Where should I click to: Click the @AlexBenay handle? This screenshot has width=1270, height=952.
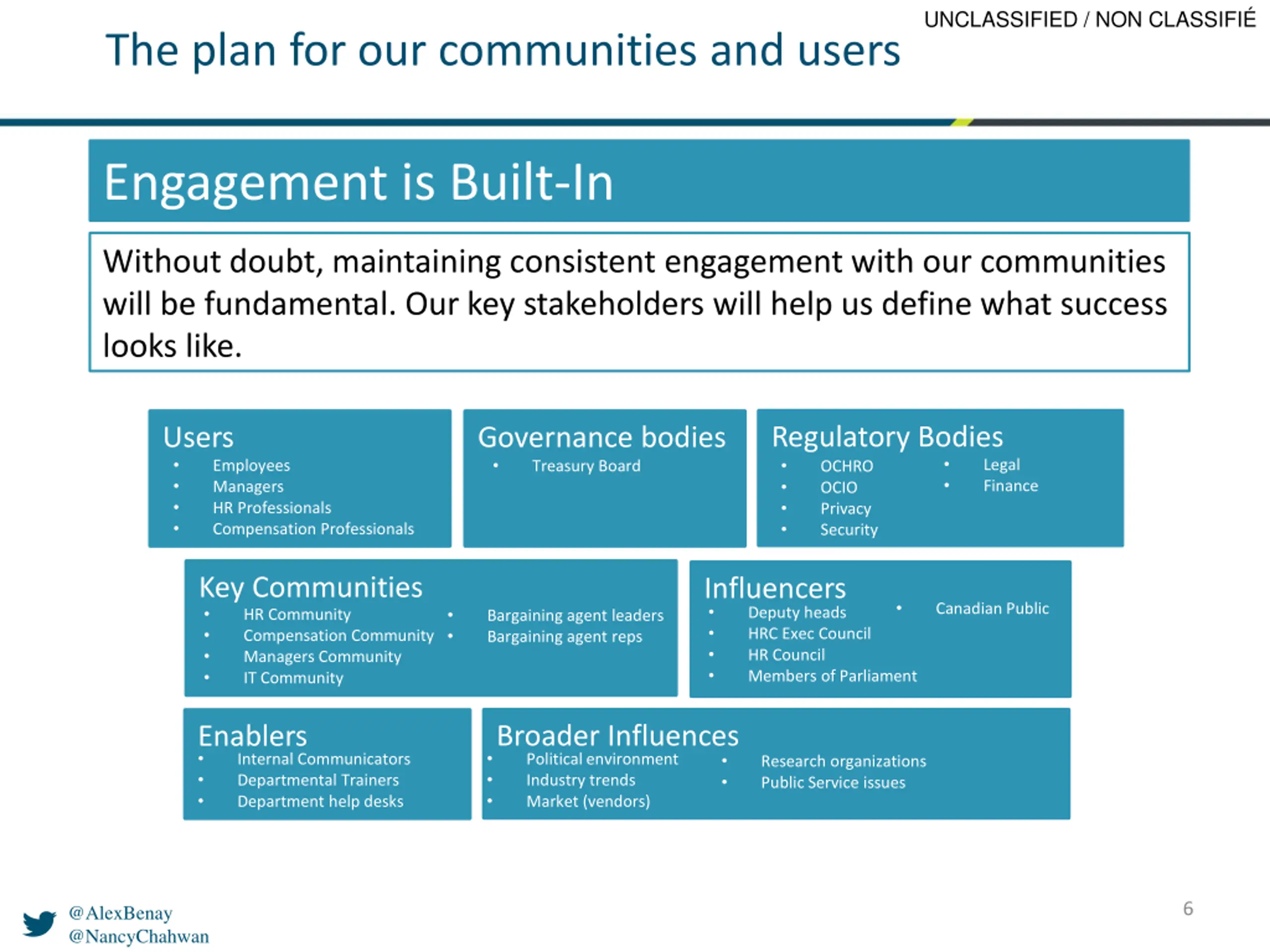pos(121,913)
